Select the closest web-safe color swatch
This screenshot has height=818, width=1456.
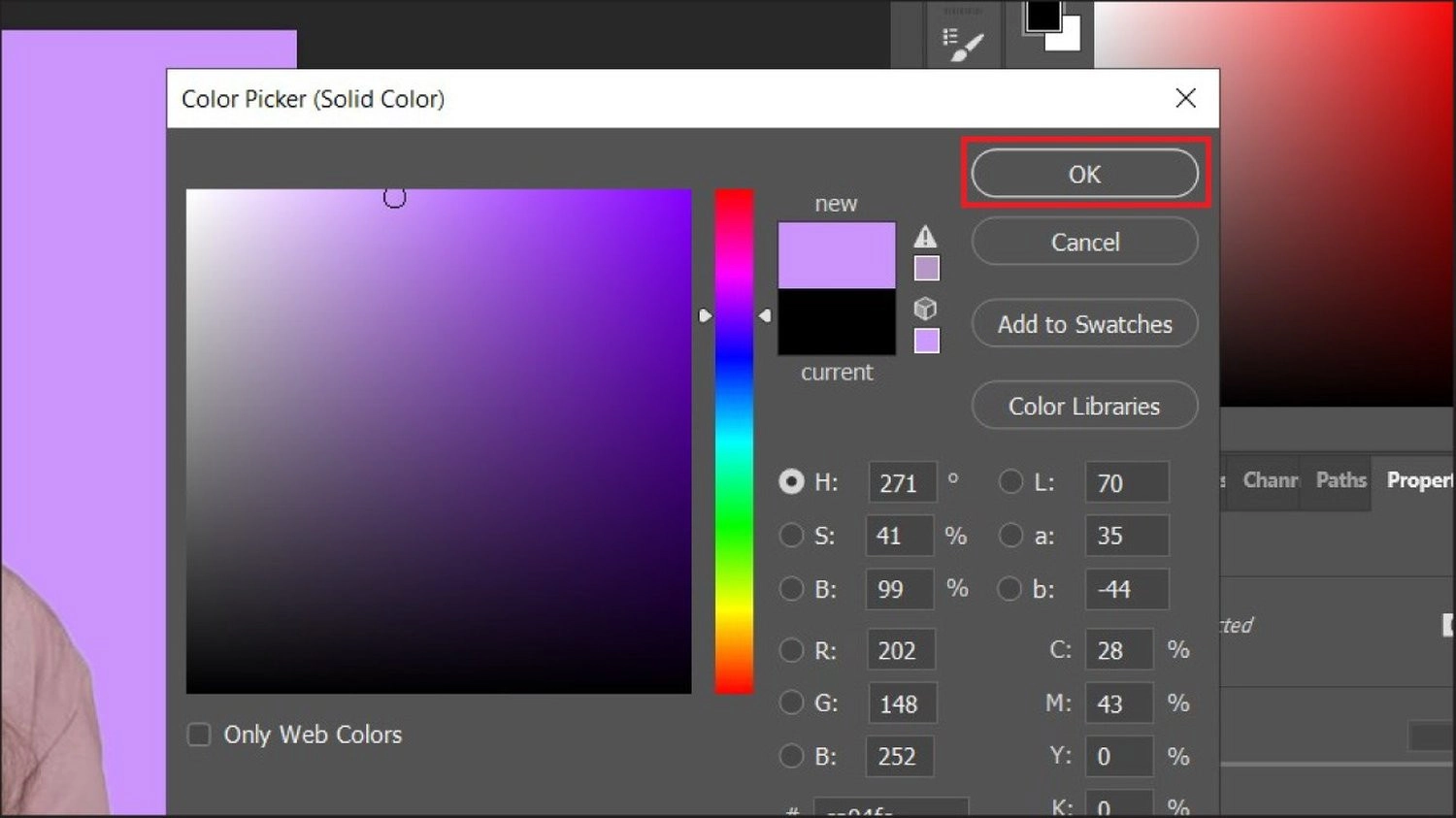[x=927, y=341]
